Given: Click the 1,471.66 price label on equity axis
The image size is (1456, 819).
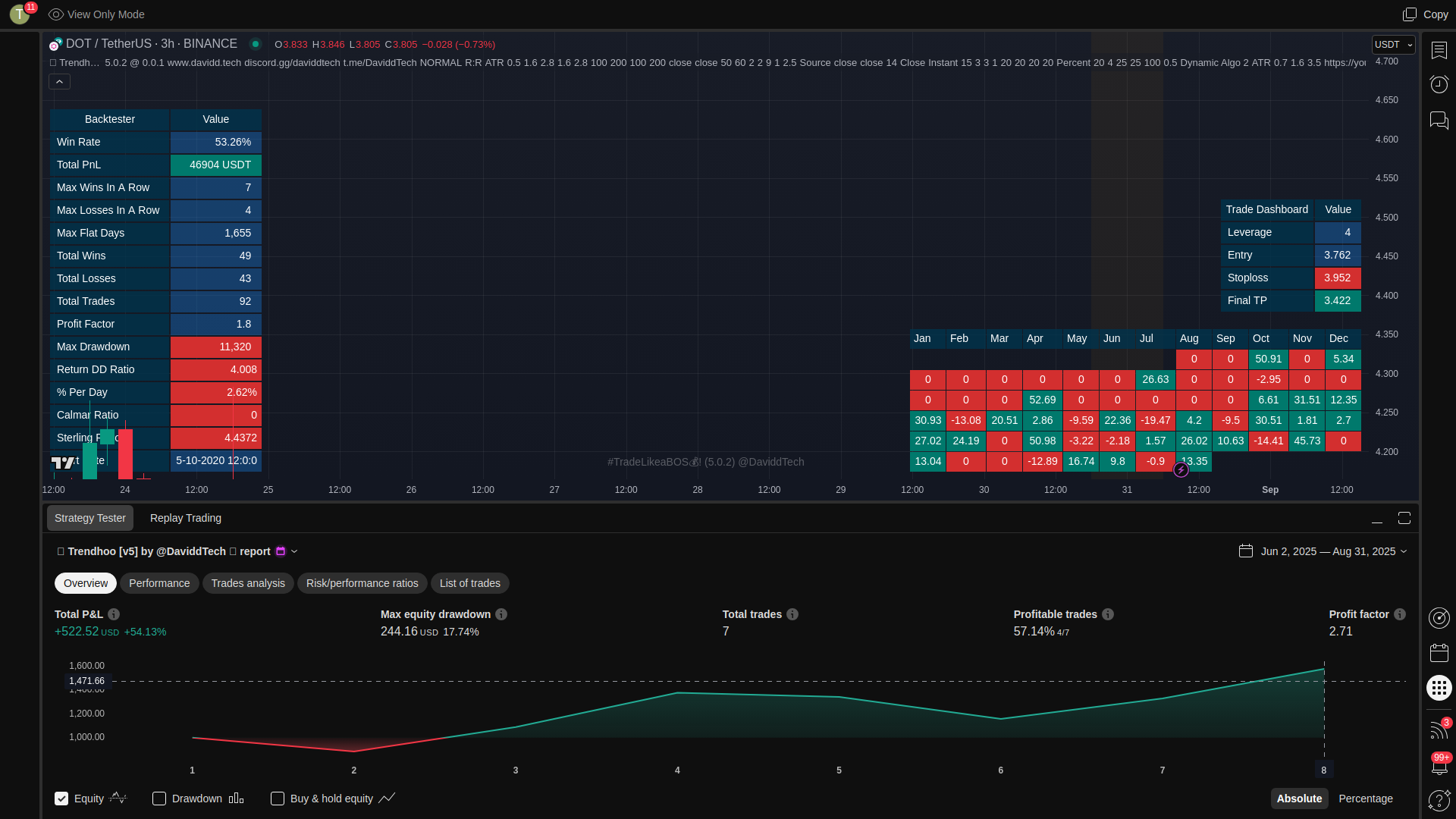Looking at the screenshot, I should point(87,681).
